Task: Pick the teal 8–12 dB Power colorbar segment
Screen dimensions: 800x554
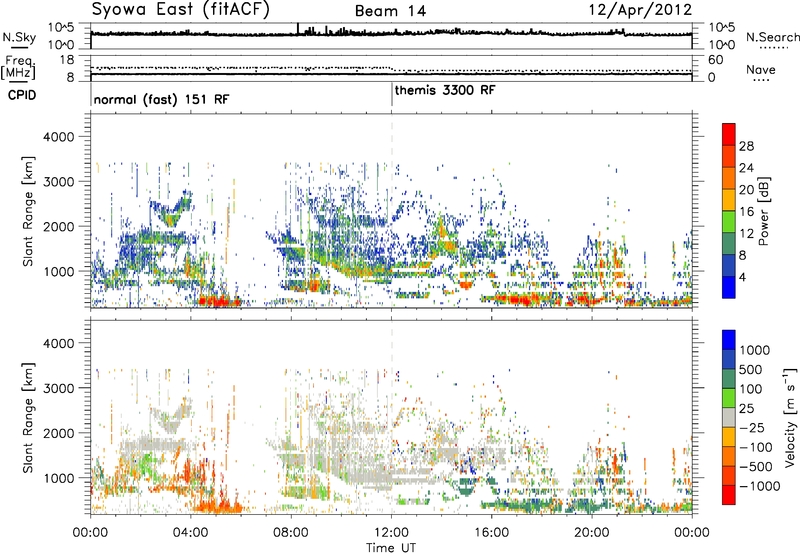Action: [729, 243]
